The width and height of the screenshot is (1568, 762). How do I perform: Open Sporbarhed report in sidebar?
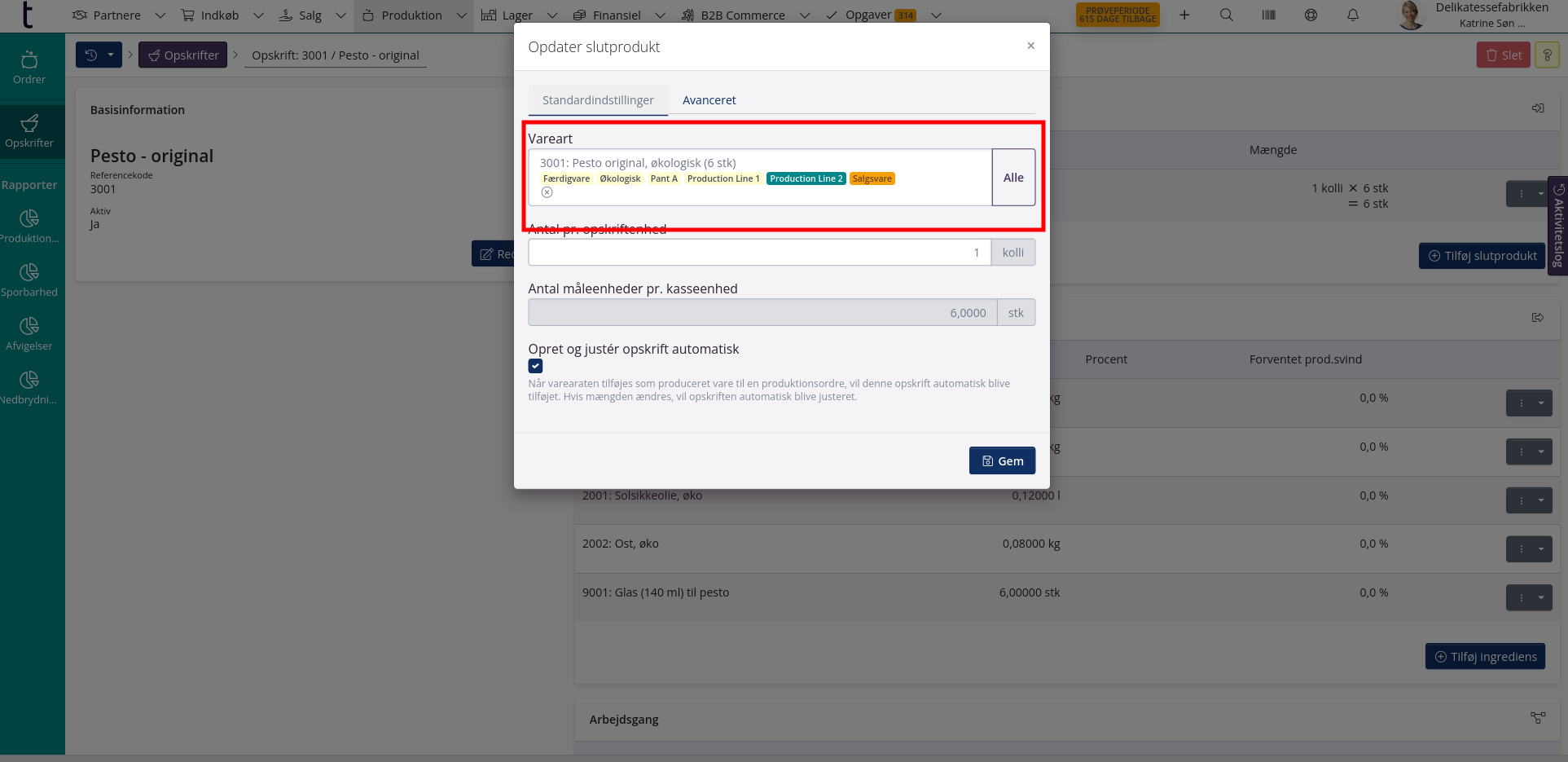tap(29, 280)
